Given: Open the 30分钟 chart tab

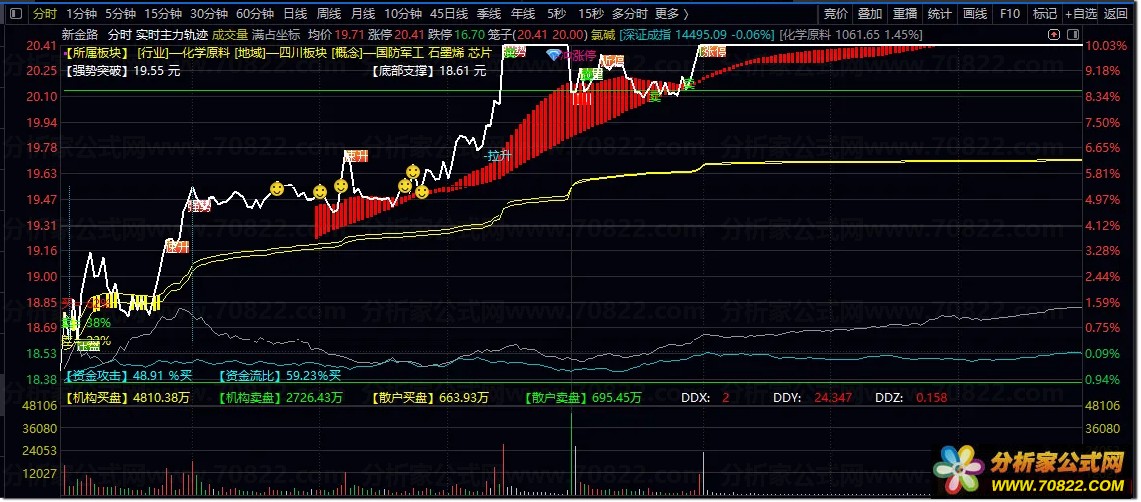Looking at the screenshot, I should click(209, 13).
